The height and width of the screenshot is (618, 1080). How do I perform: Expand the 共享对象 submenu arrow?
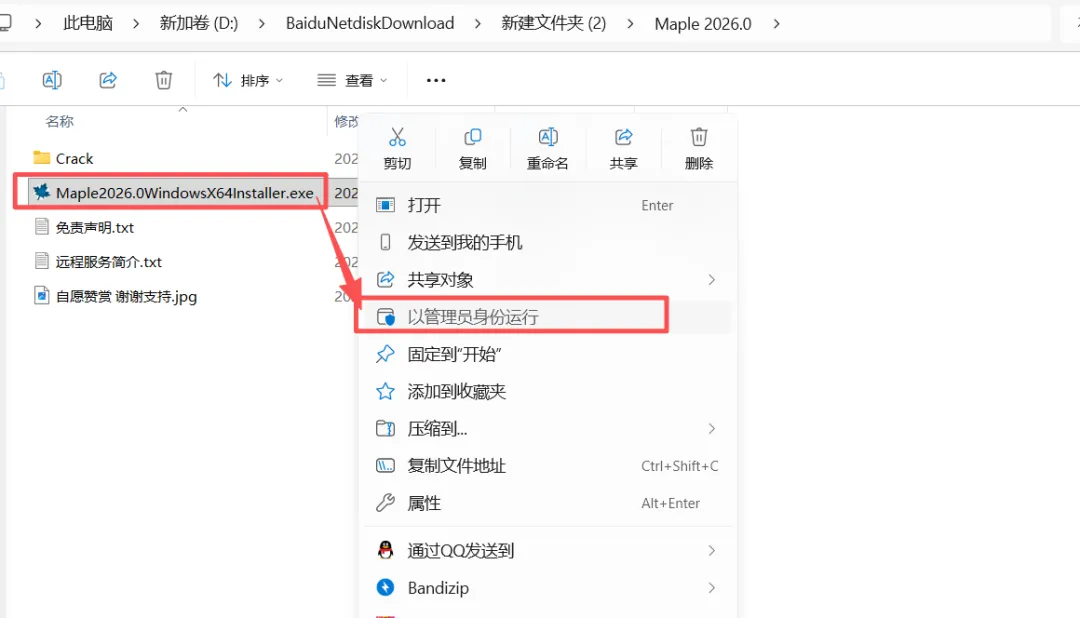click(712, 280)
